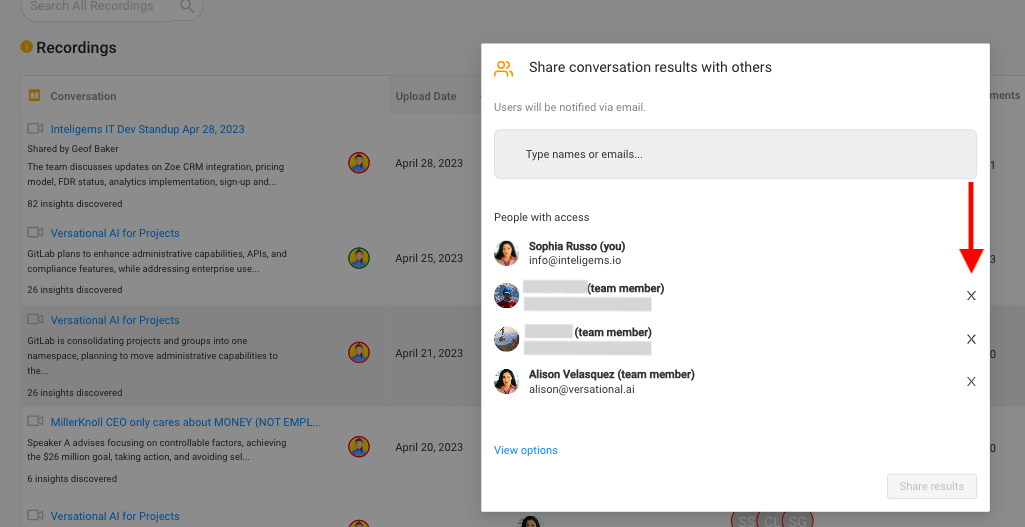Screen dimensions: 1025x527
Task: Remove the second team member's access
Action: click(x=971, y=339)
